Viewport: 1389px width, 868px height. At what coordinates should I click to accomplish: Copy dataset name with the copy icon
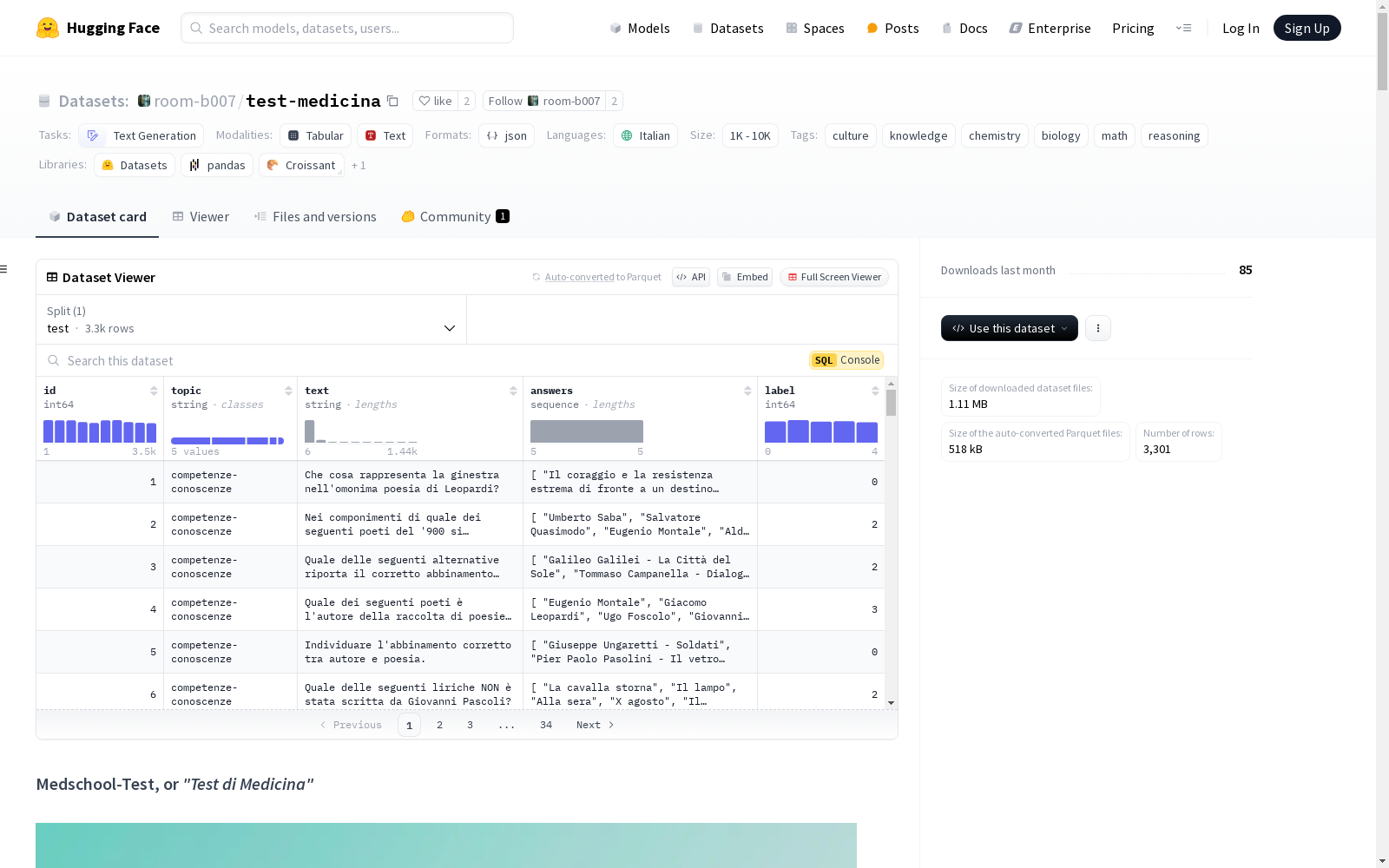pyautogui.click(x=392, y=101)
